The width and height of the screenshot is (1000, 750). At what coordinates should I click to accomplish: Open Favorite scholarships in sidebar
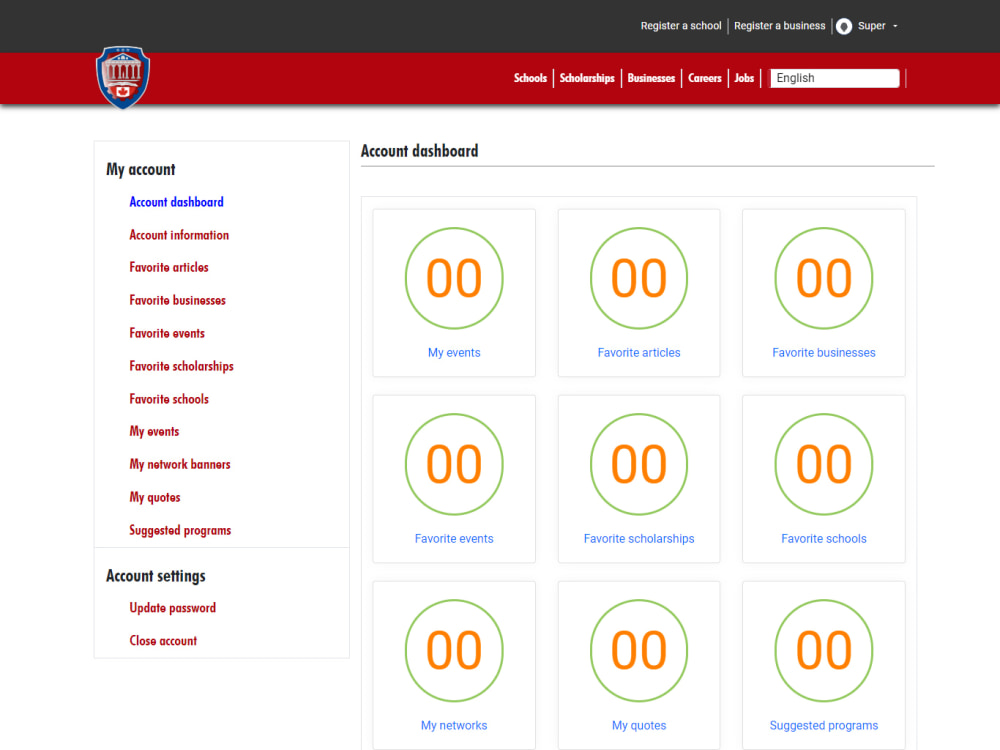click(x=181, y=366)
